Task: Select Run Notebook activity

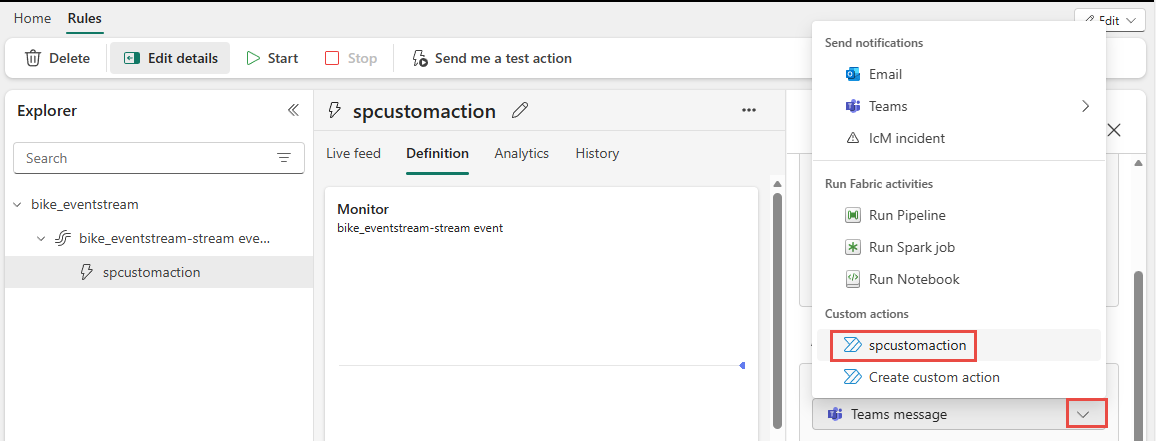Action: point(914,279)
